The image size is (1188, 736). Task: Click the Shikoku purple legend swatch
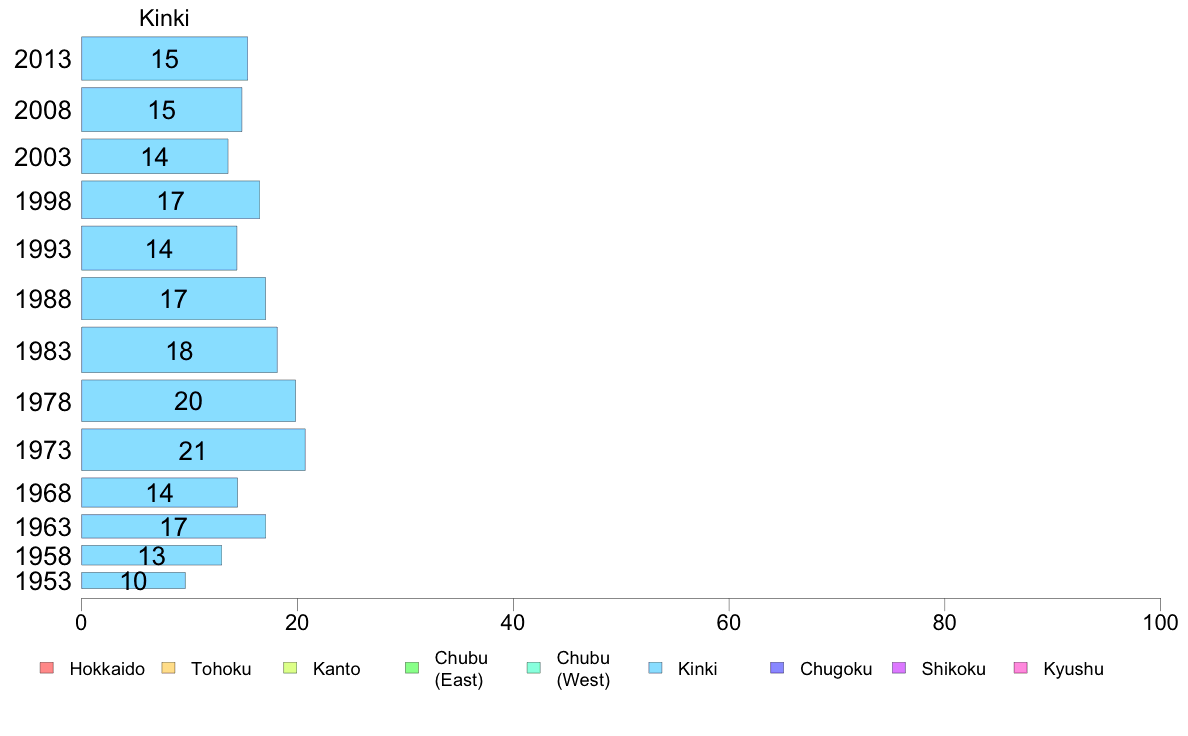pyautogui.click(x=899, y=668)
